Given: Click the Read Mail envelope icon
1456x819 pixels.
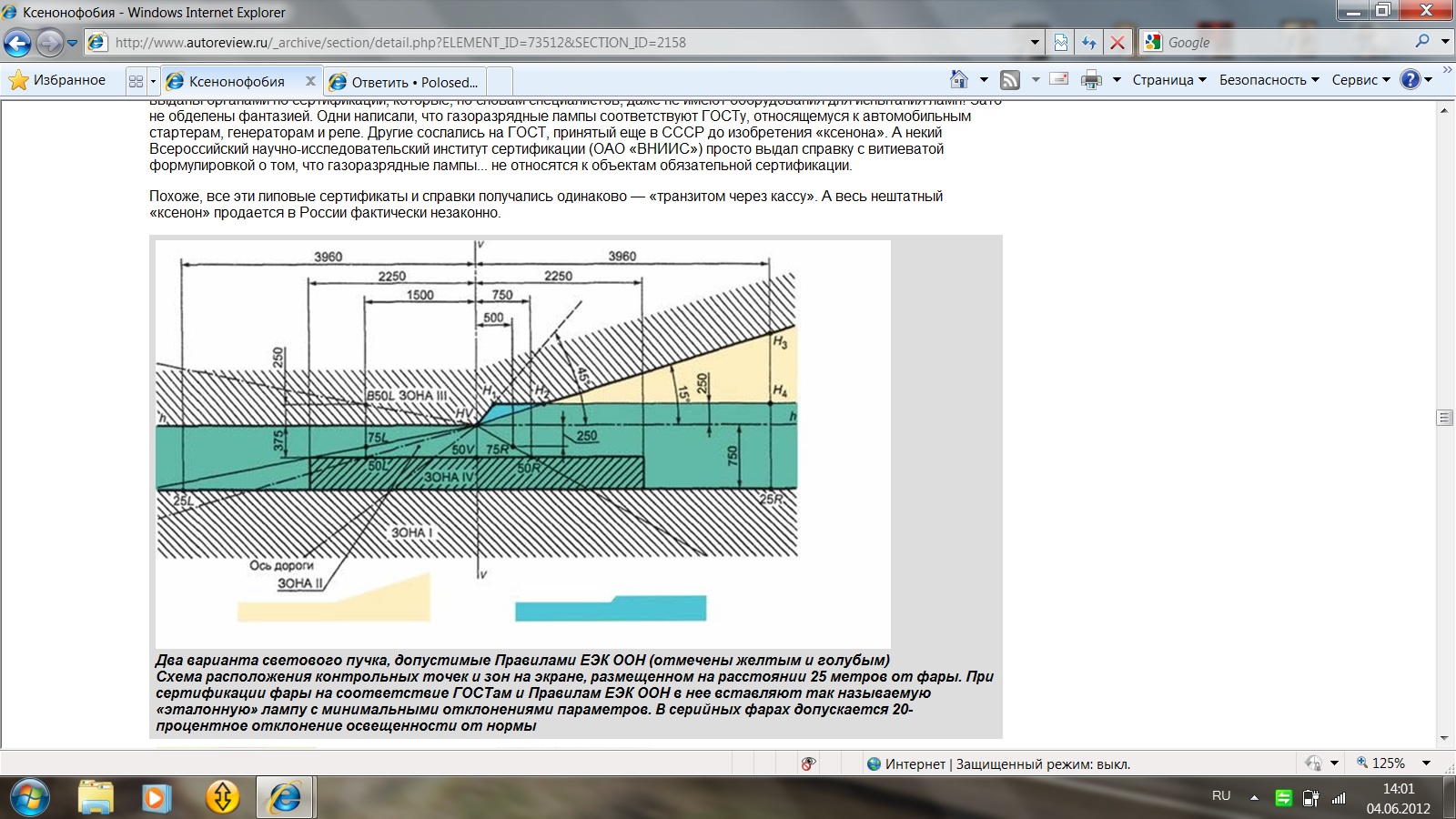Looking at the screenshot, I should (1059, 79).
